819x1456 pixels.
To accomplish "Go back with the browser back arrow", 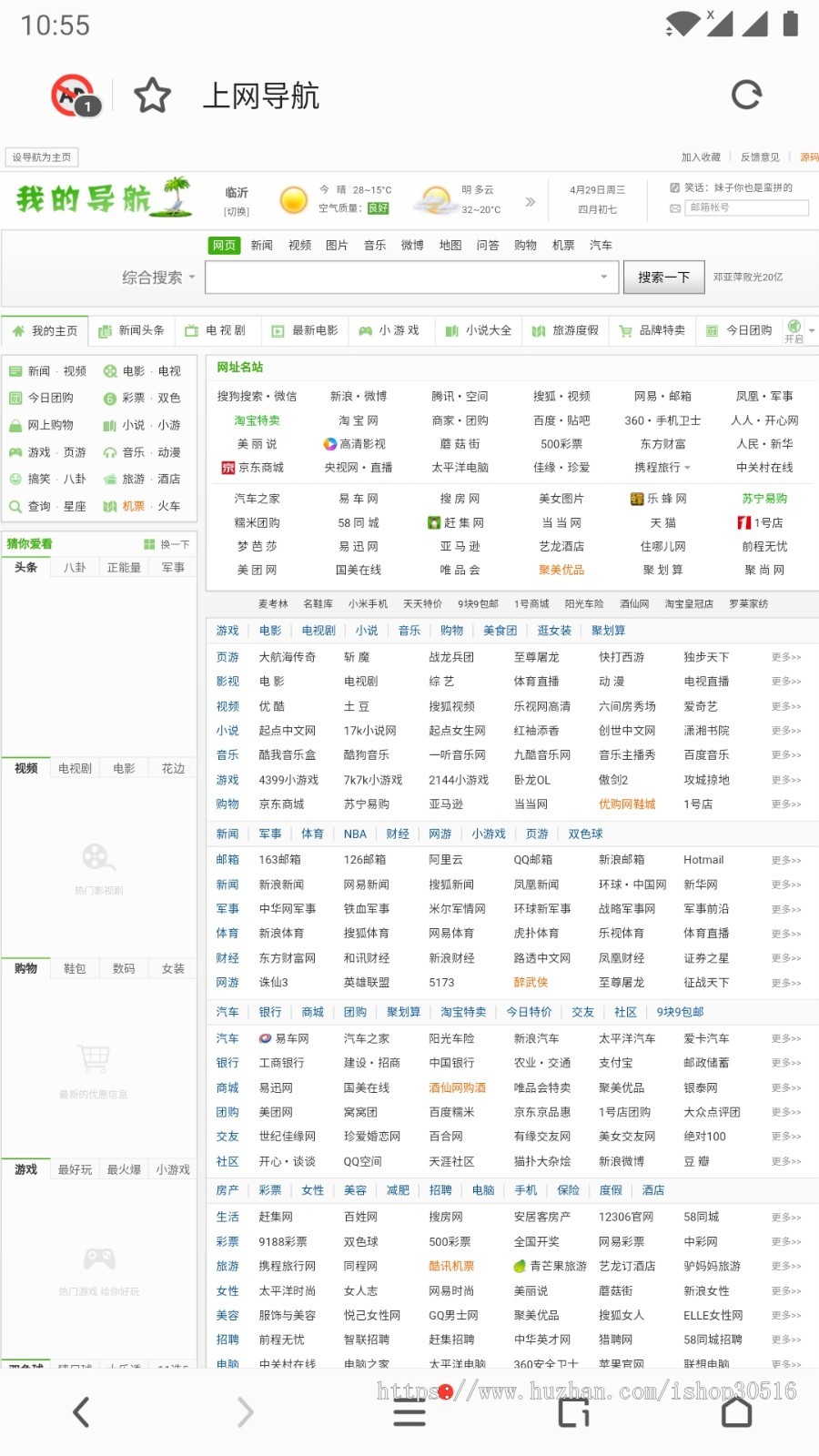I will click(81, 1412).
